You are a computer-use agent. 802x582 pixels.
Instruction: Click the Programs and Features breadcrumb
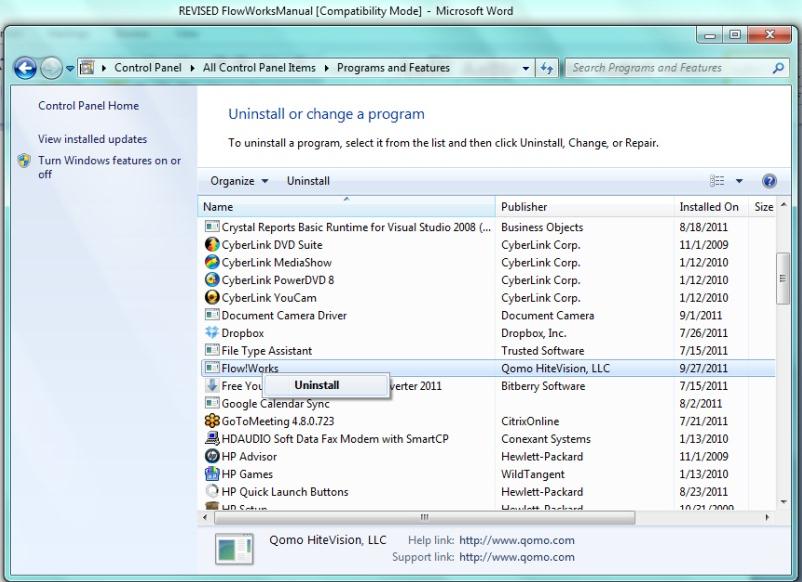(x=393, y=68)
